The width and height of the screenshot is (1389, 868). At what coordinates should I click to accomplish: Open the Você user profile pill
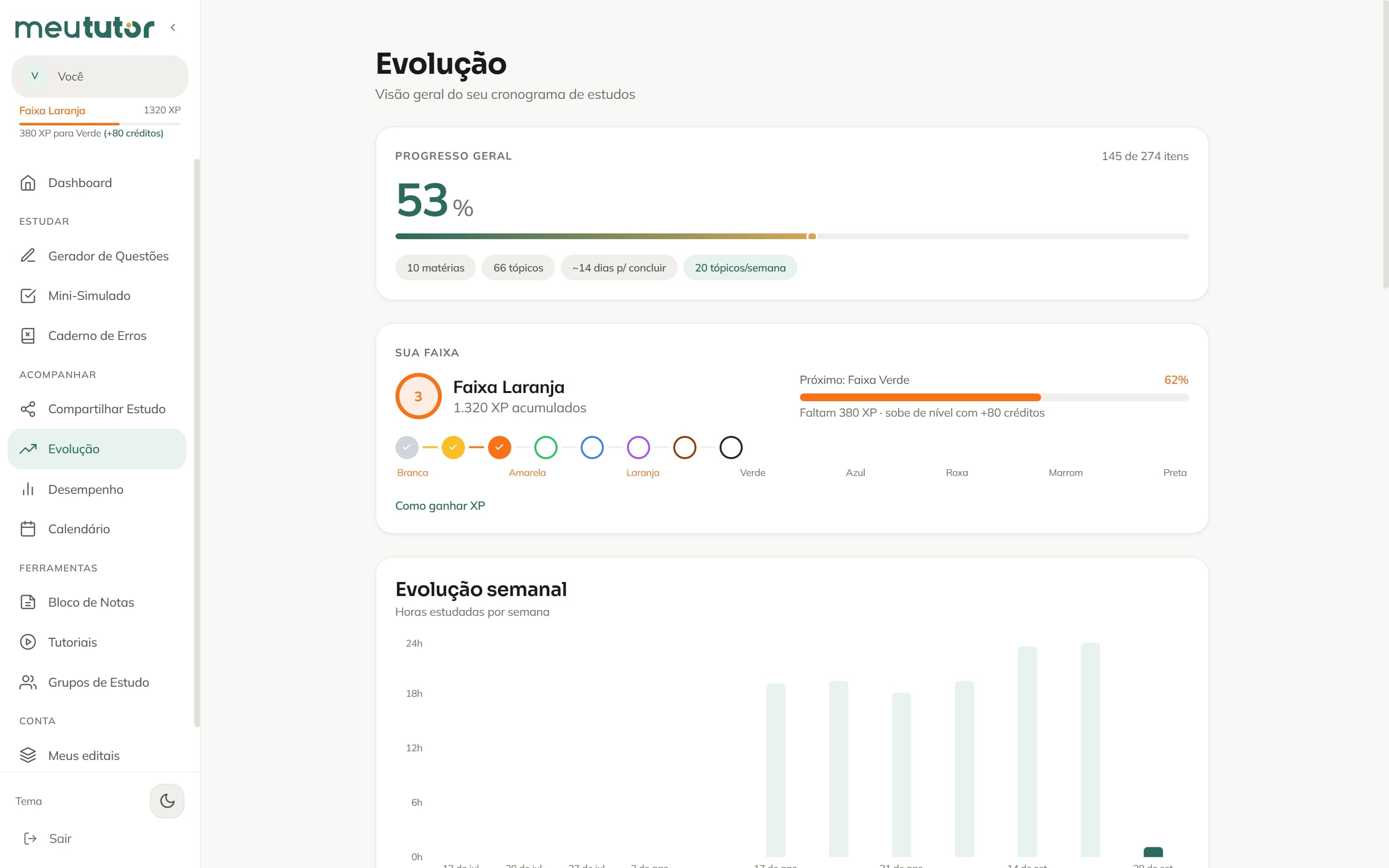[100, 76]
